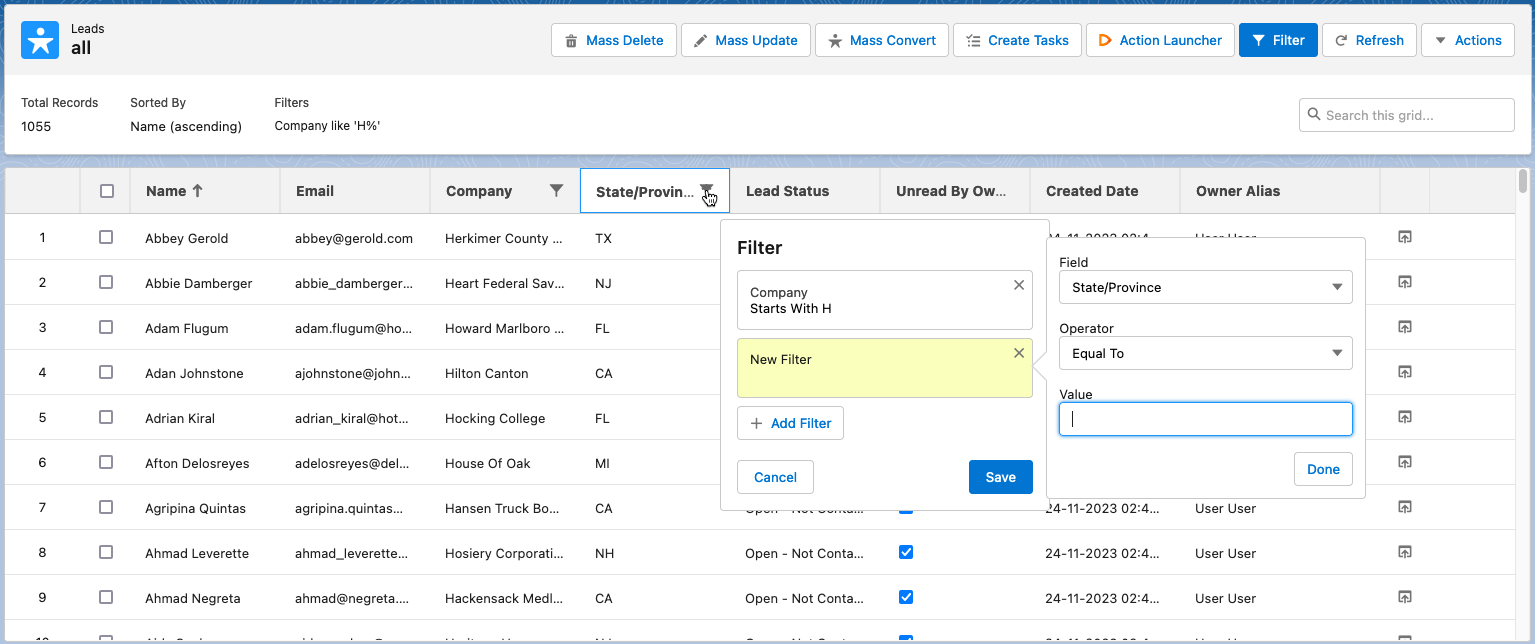
Task: Launch the Action Launcher
Action: 1160,40
